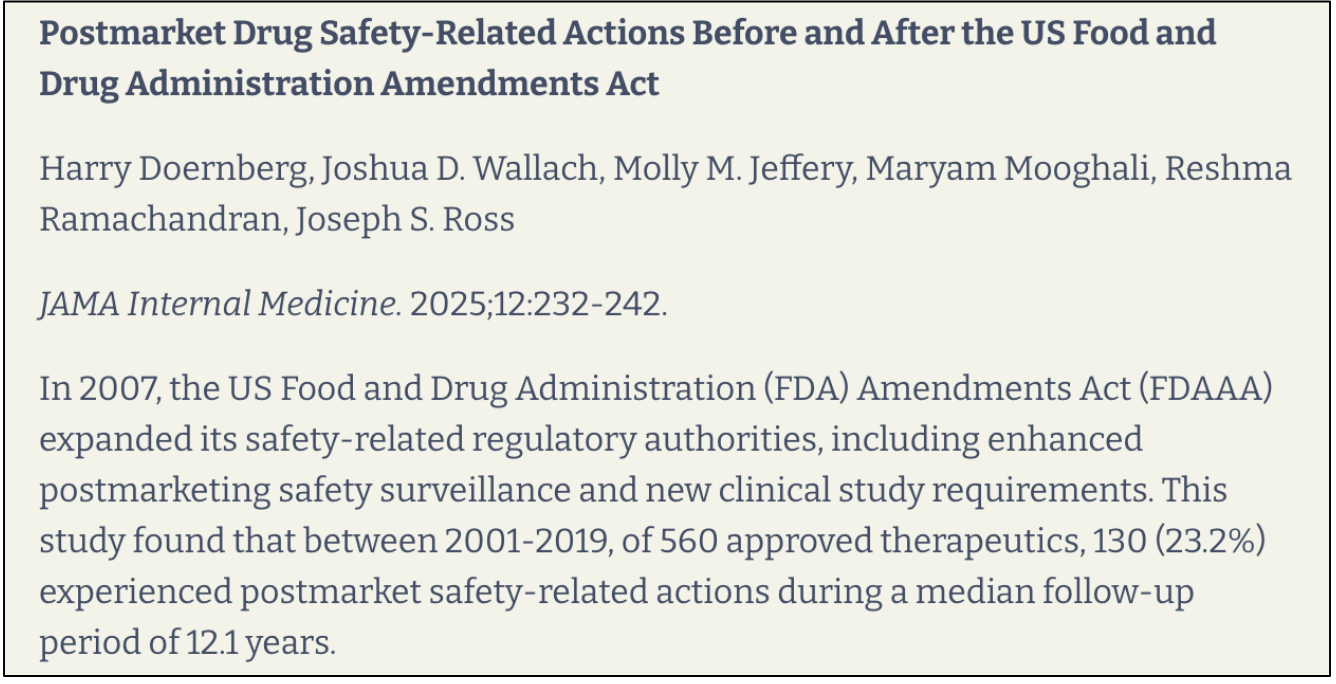Viewport: 1336px width, 684px height.
Task: Open author Joseph S. Ross
Action: [x=405, y=220]
